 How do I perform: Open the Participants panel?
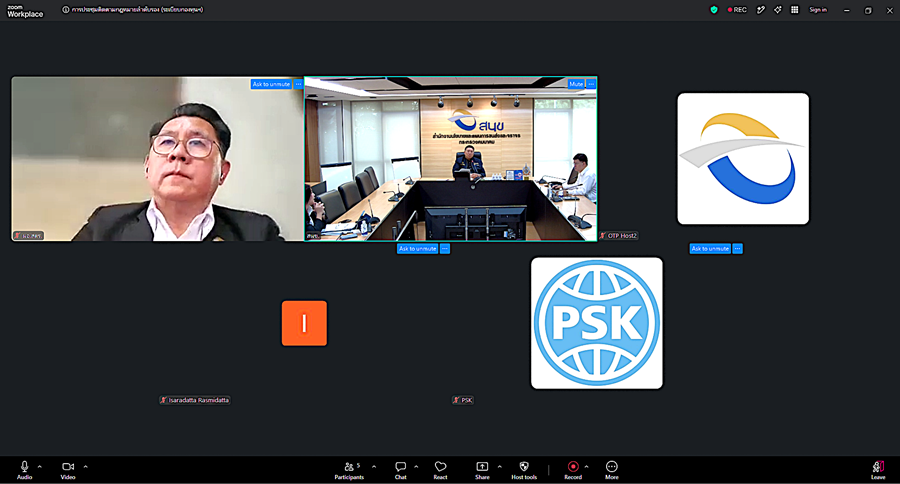[x=350, y=470]
